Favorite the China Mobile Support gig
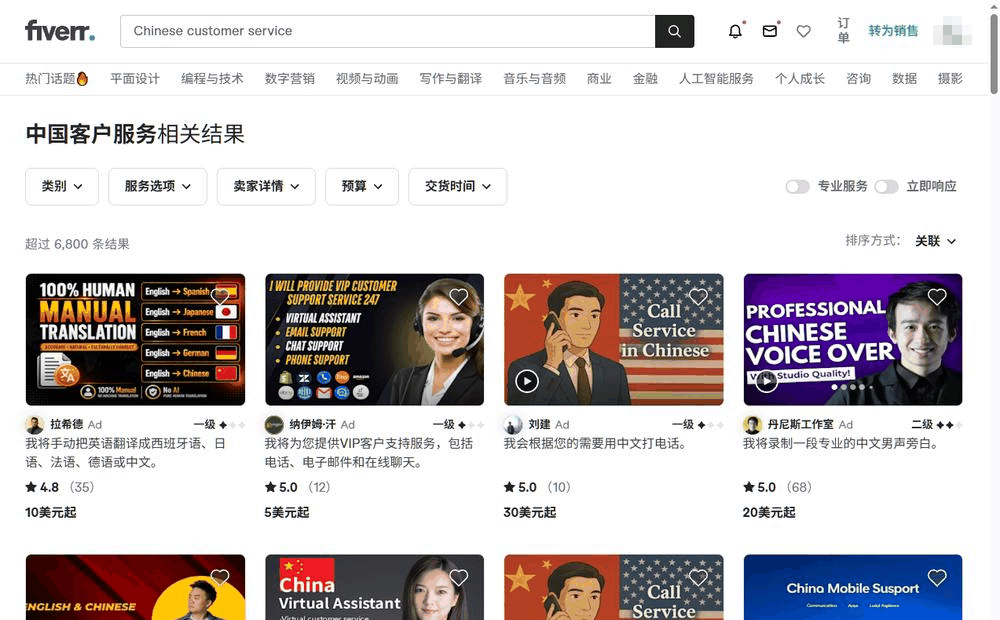Screen dimensions: 1000x620 click(937, 578)
